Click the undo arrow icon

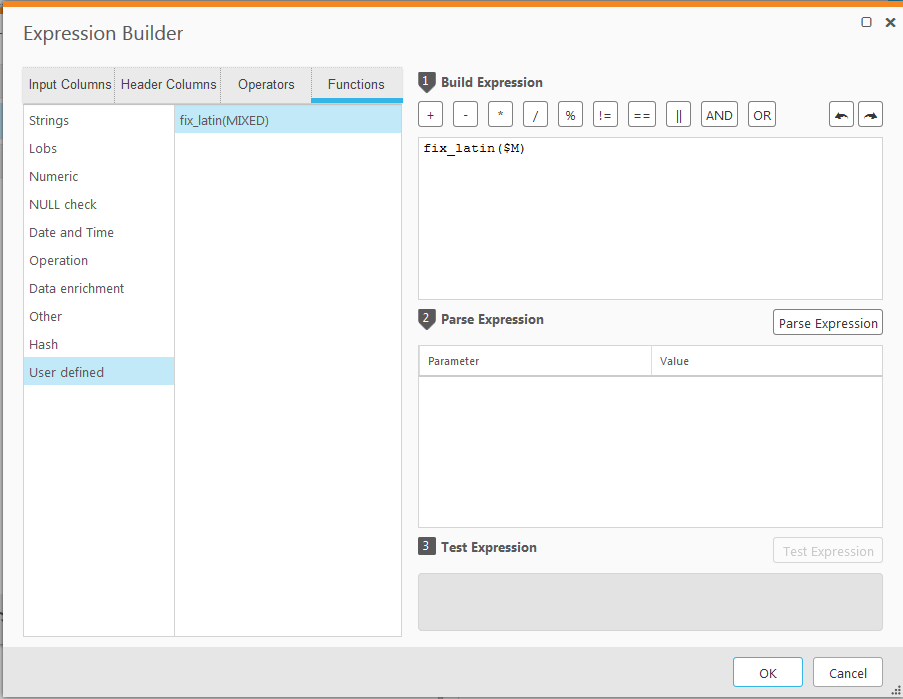point(841,115)
